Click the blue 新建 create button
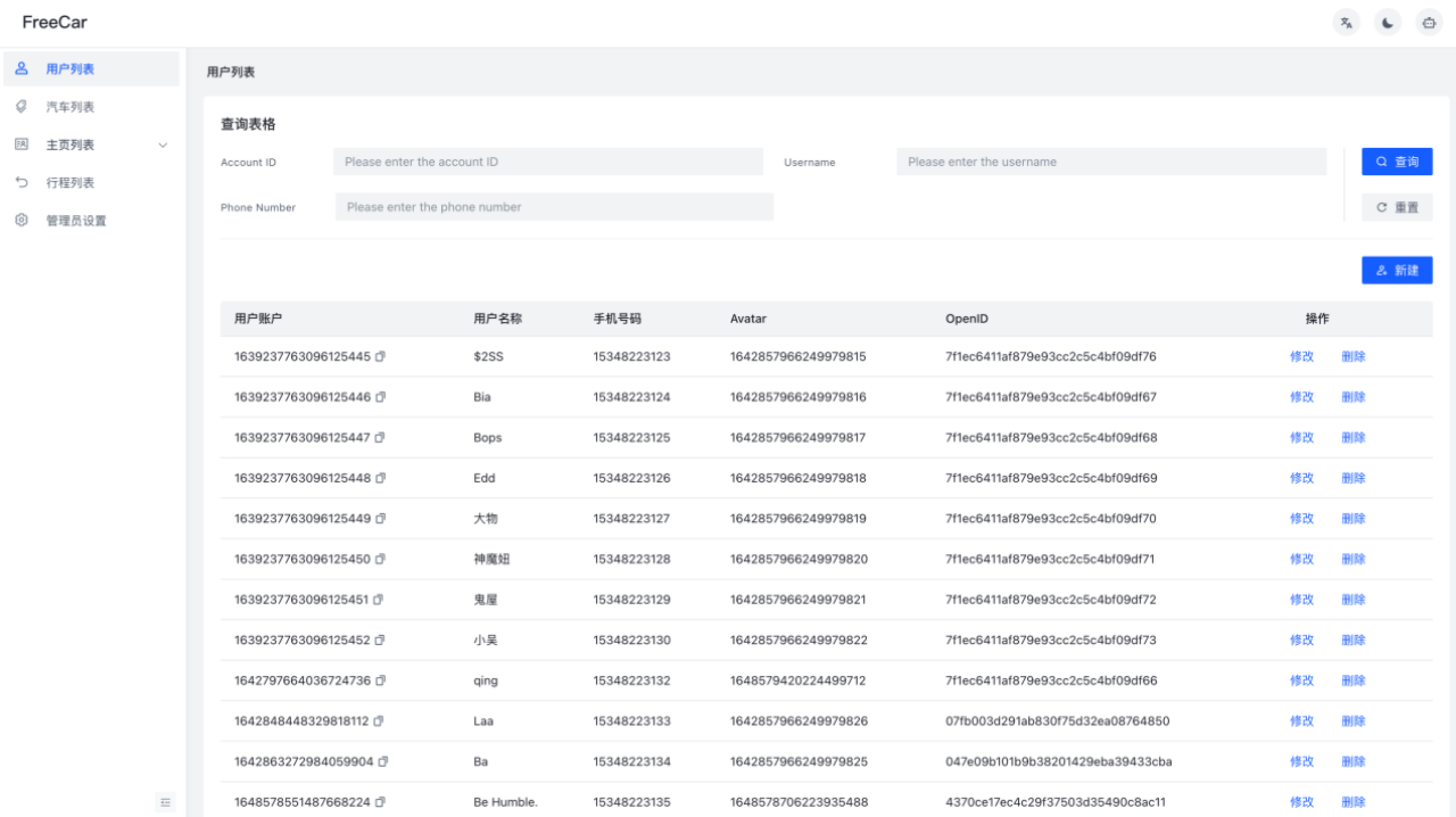This screenshot has height=817, width=1456. (x=1396, y=270)
